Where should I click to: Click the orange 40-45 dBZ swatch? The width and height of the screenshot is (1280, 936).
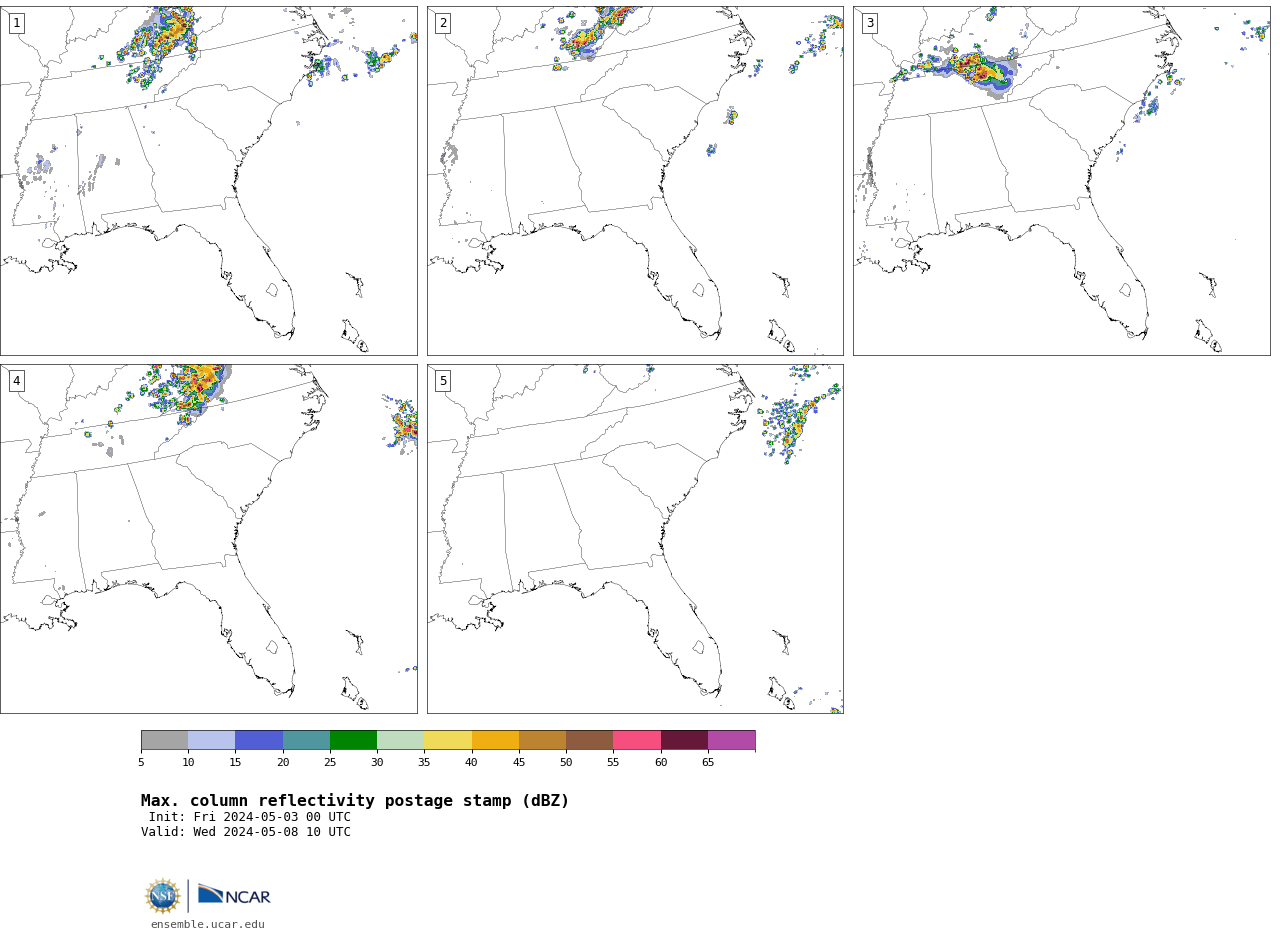[495, 740]
